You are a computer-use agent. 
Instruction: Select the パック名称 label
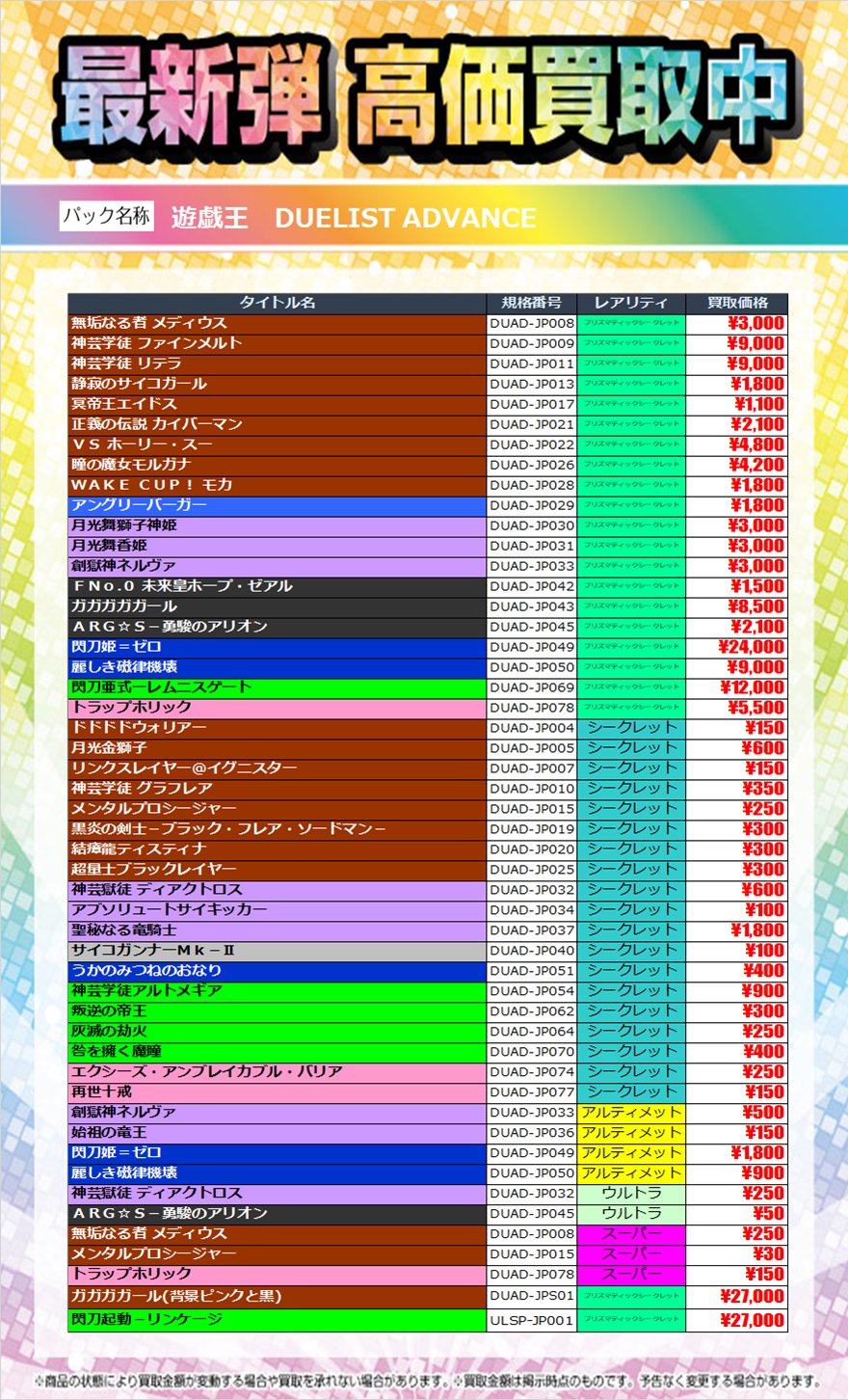[106, 216]
